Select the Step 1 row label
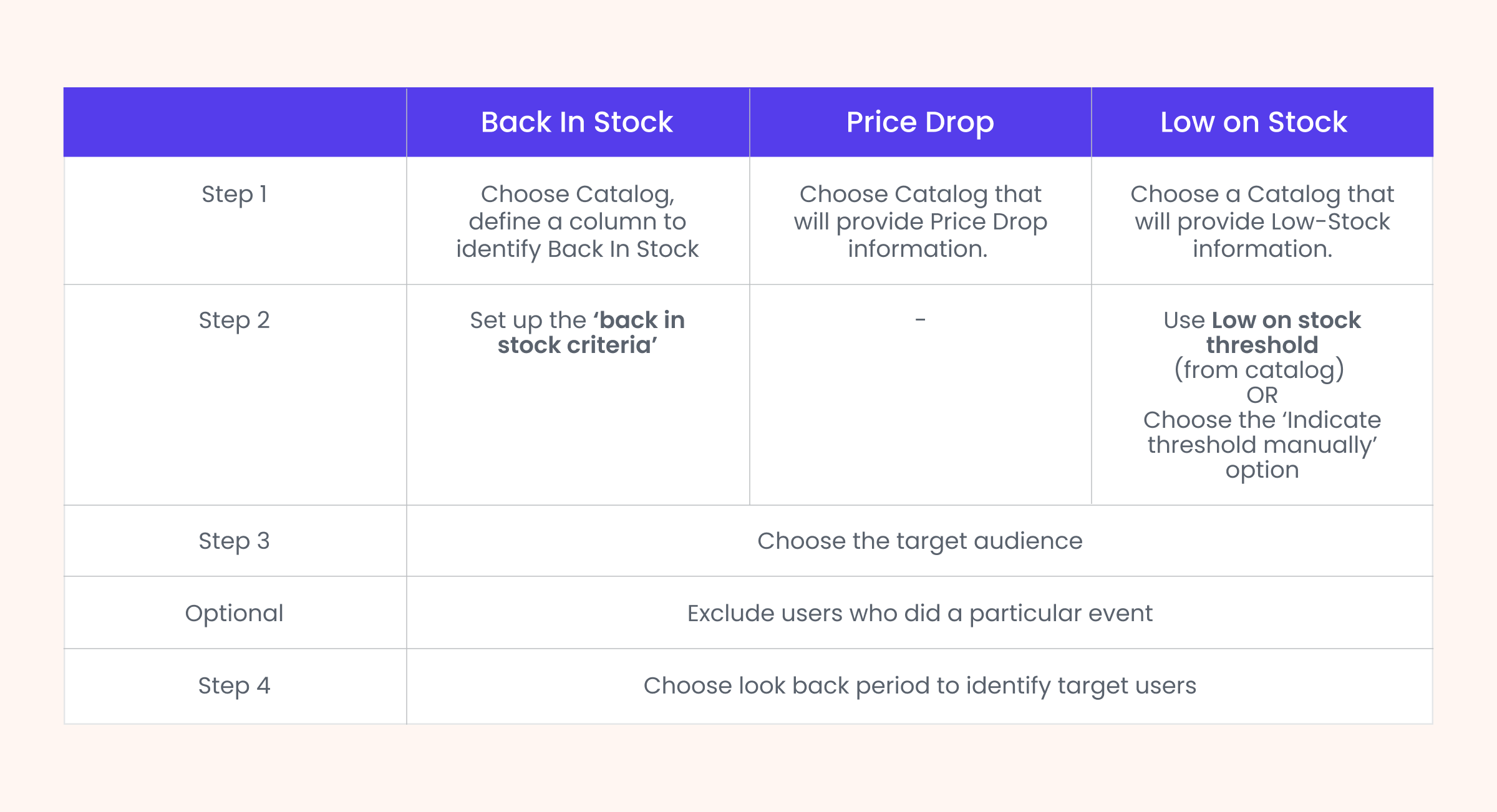This screenshot has height=812, width=1497. (235, 194)
